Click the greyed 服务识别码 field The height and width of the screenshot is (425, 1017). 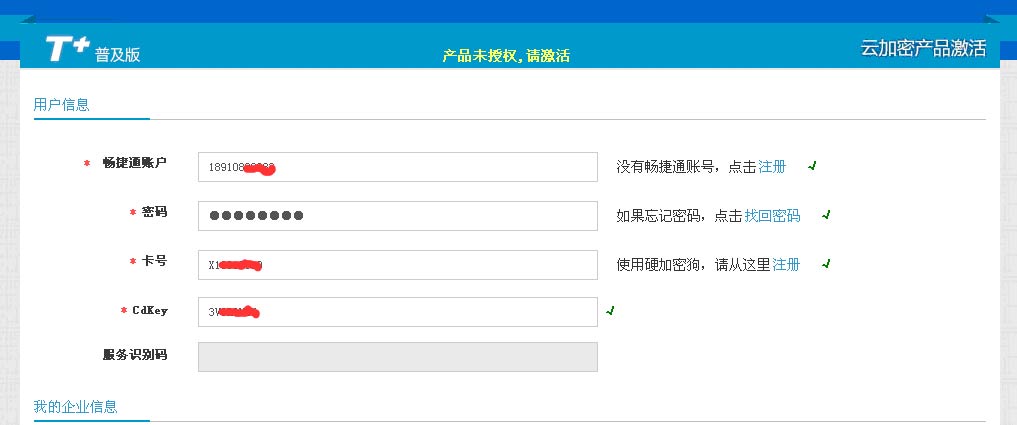tap(397, 357)
